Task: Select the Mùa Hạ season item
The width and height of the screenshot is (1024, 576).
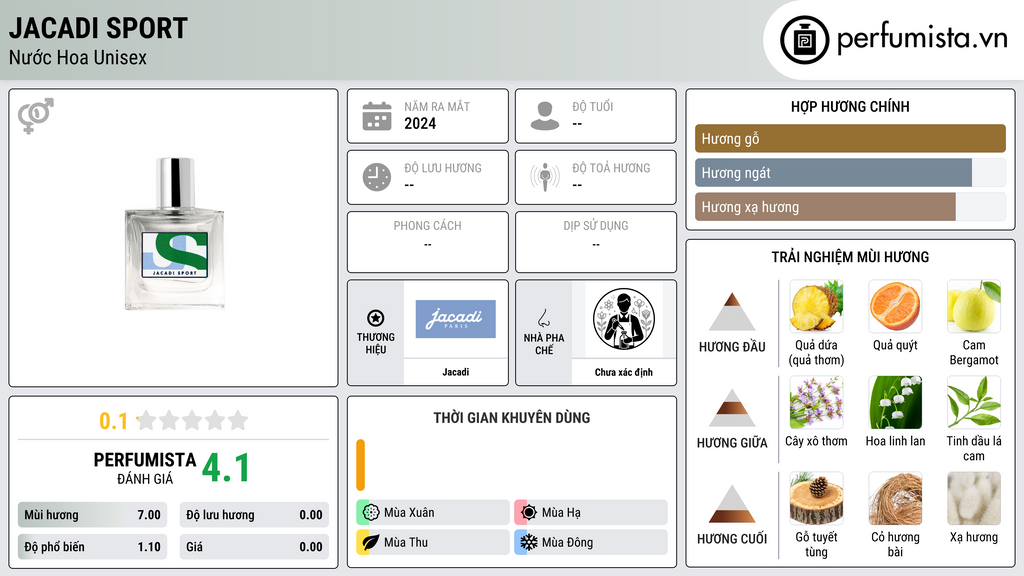Action: pos(591,513)
